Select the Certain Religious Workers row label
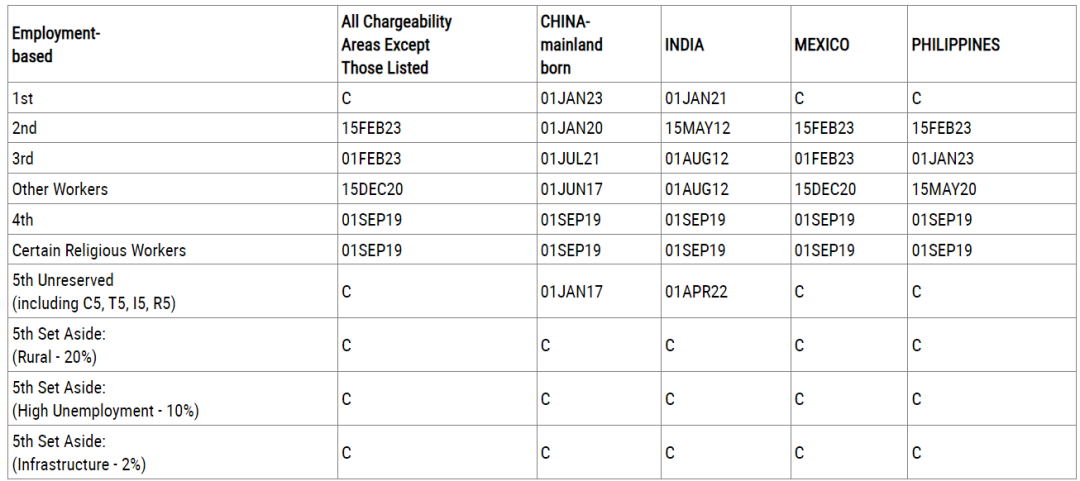Viewport: 1080px width, 481px height. tap(99, 250)
